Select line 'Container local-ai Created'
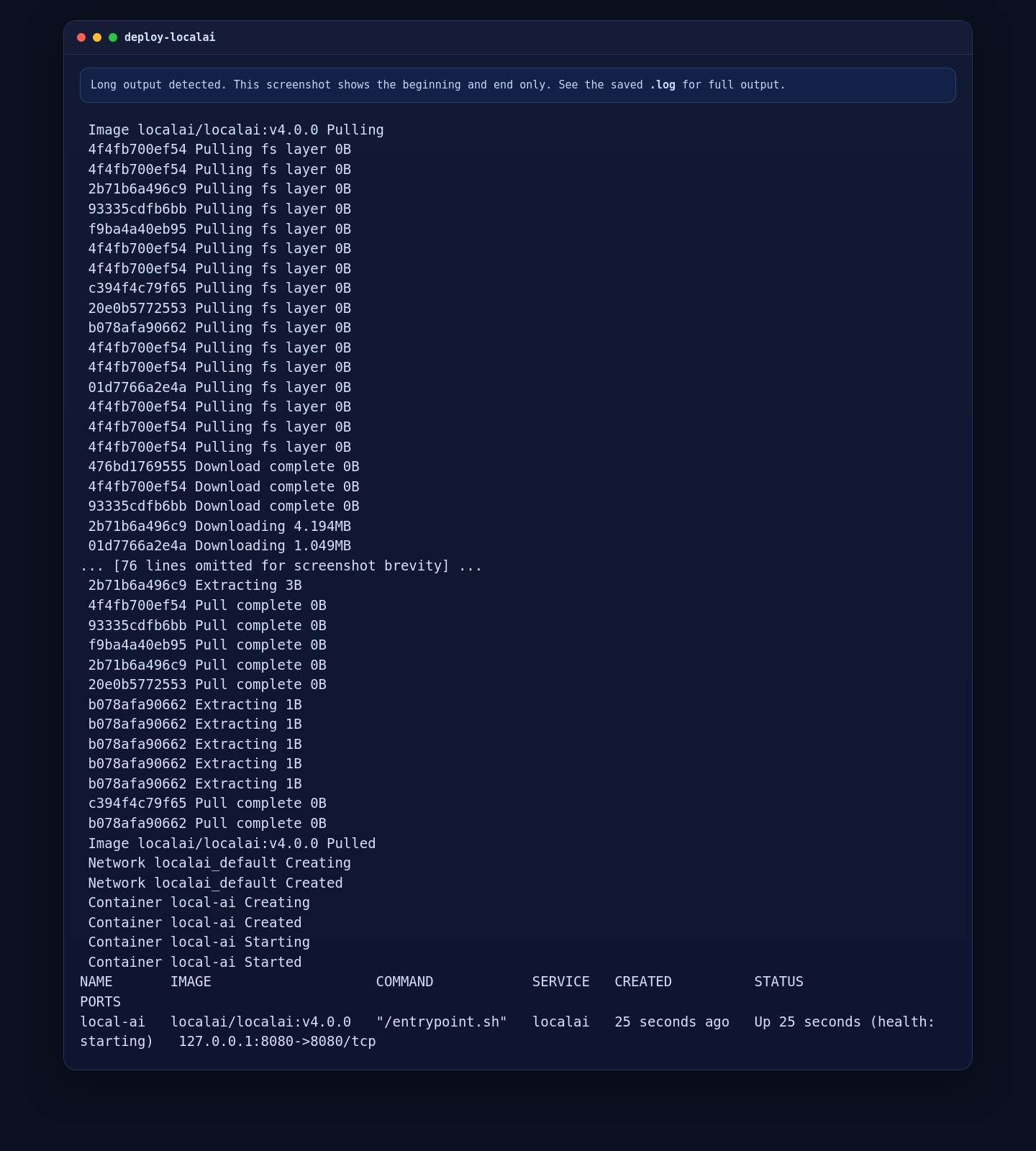The image size is (1036, 1151). click(x=195, y=923)
